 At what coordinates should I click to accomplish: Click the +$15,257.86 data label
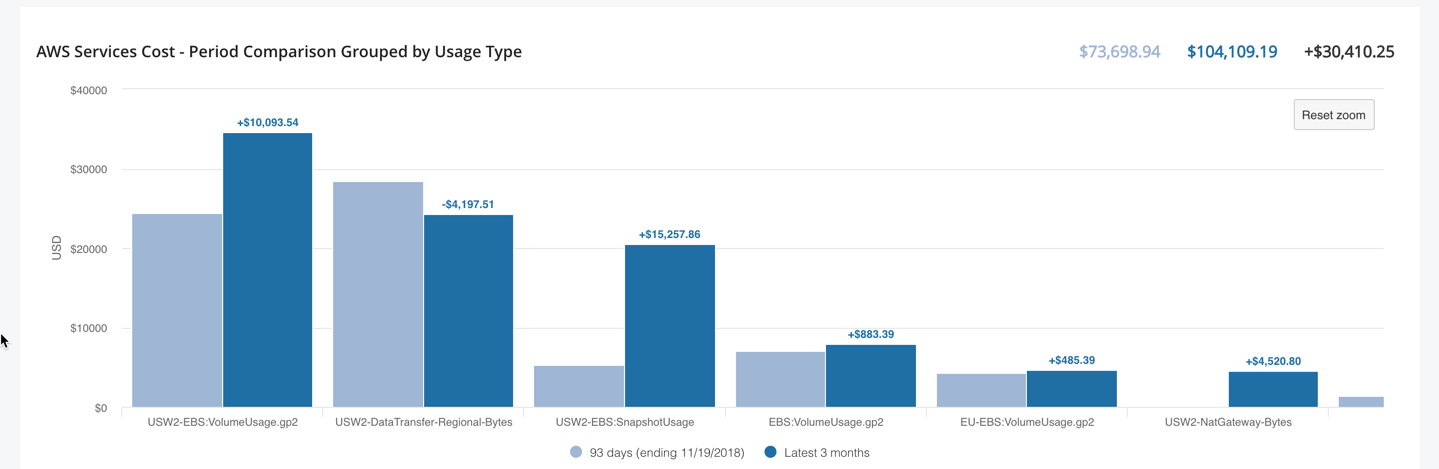[x=670, y=235]
